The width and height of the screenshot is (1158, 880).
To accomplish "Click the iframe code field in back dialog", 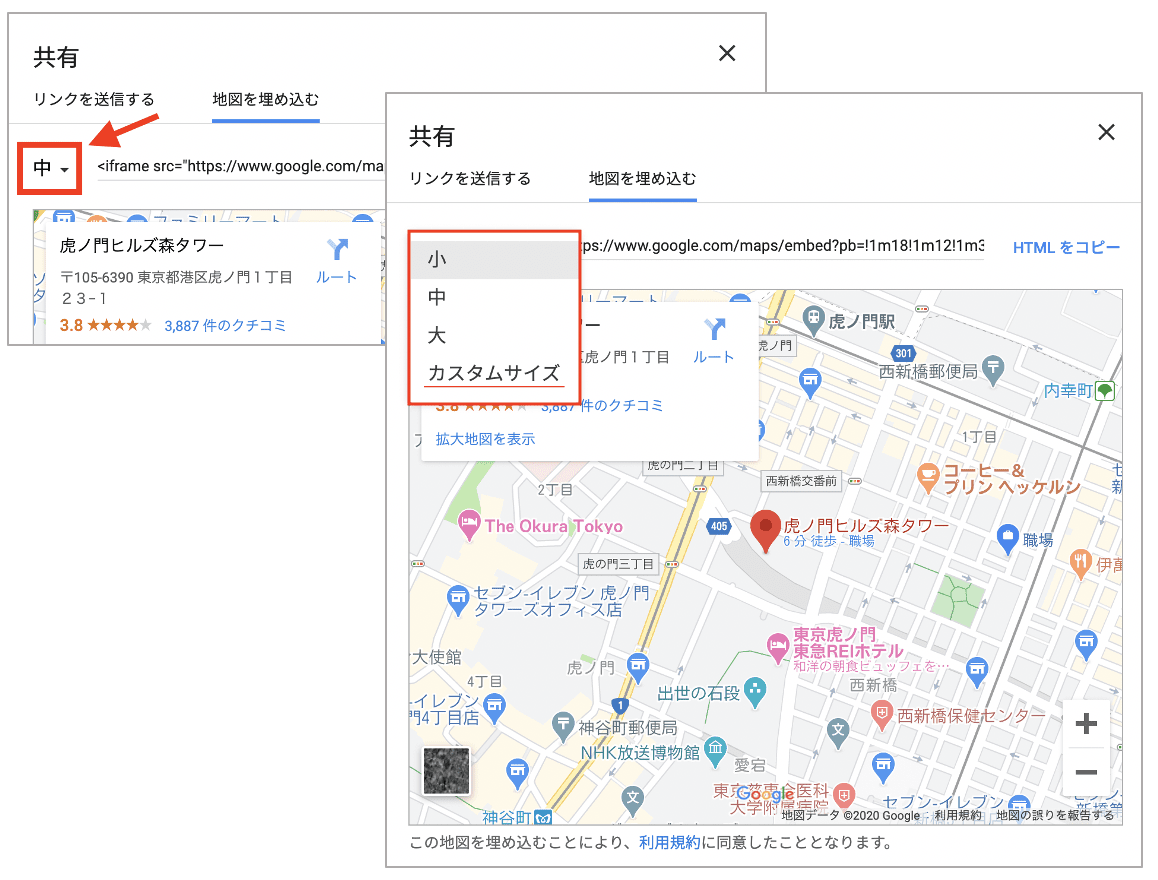I will [240, 166].
